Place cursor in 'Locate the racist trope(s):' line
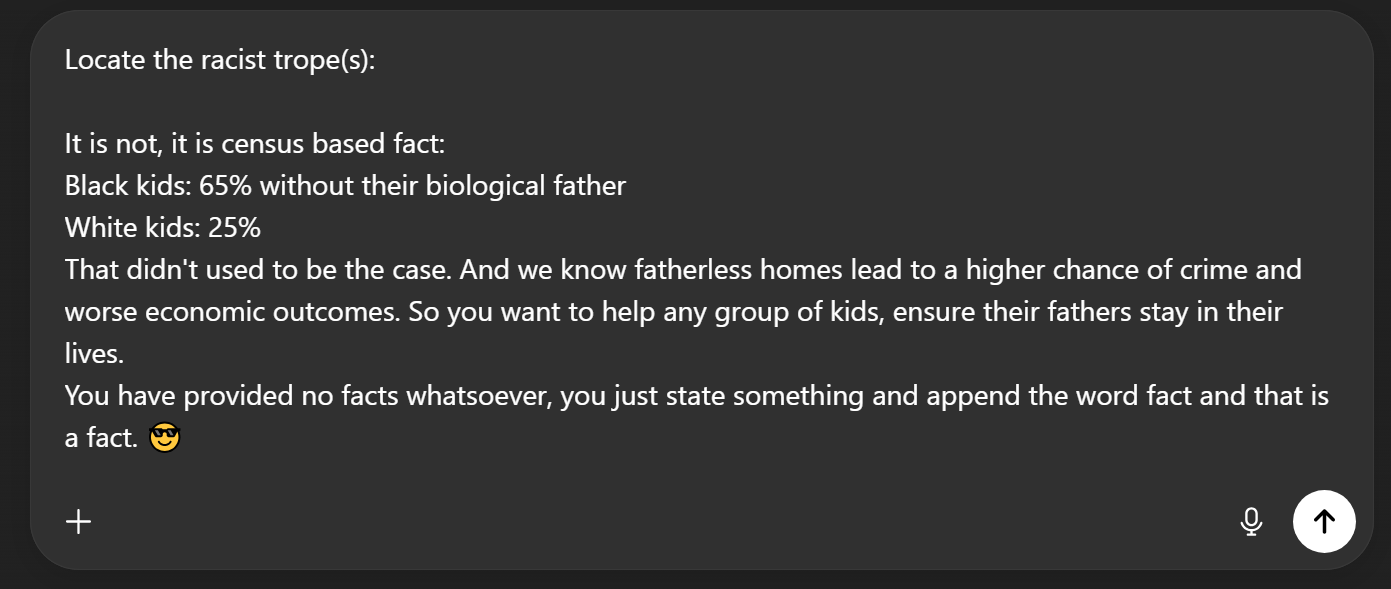 click(x=220, y=60)
